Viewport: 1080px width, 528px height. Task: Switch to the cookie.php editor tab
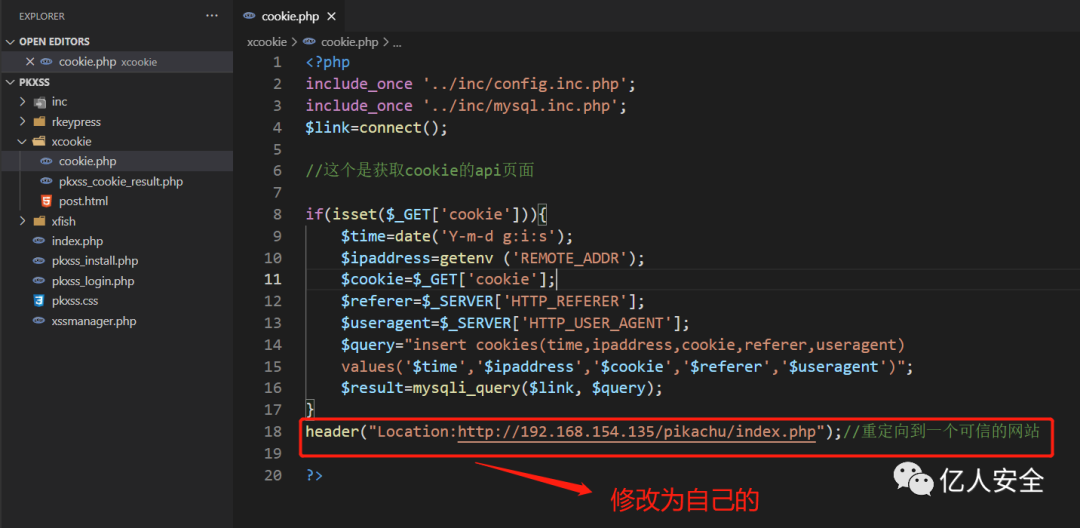(289, 16)
